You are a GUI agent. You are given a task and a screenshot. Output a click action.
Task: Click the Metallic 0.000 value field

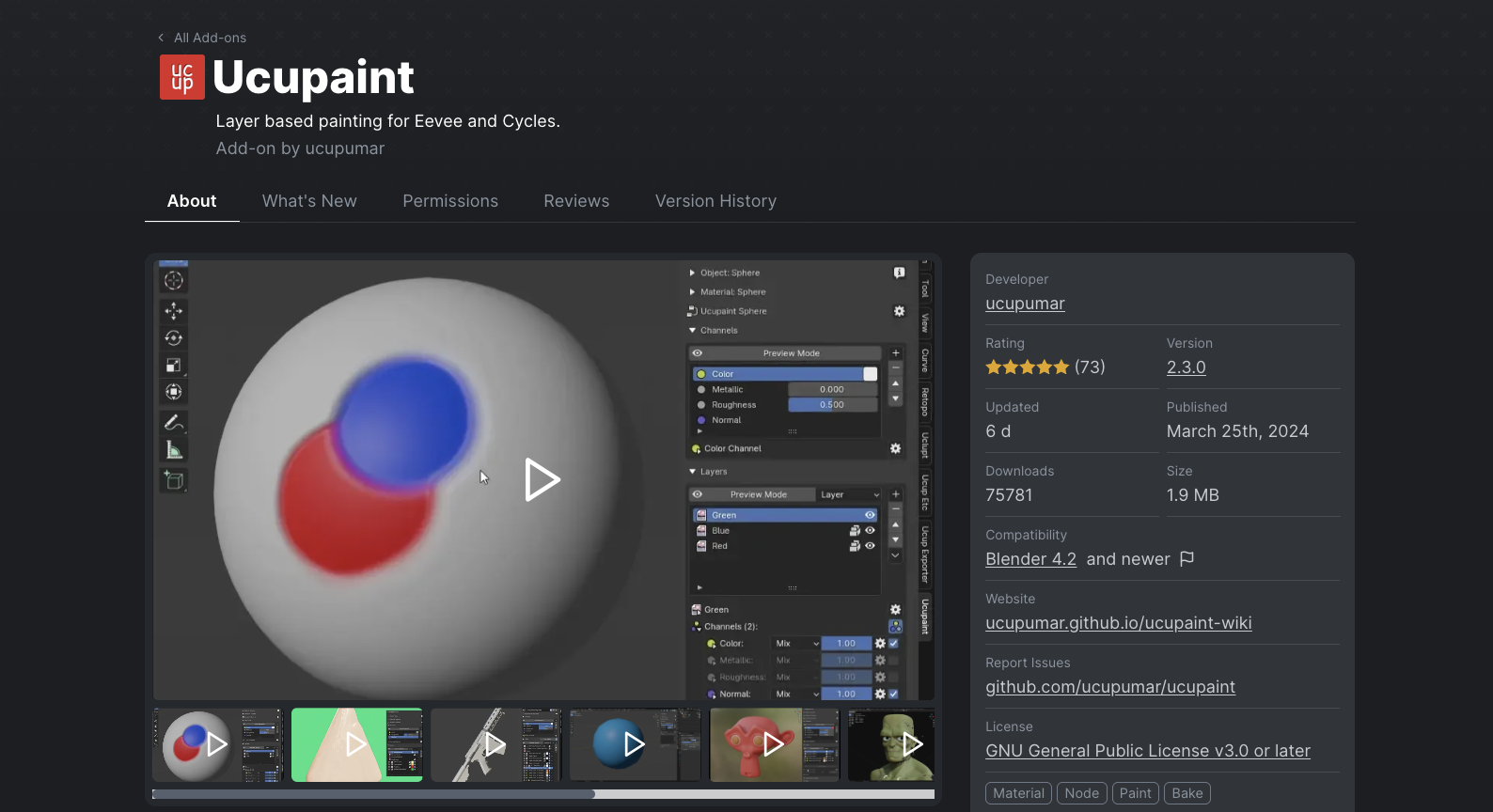(832, 389)
